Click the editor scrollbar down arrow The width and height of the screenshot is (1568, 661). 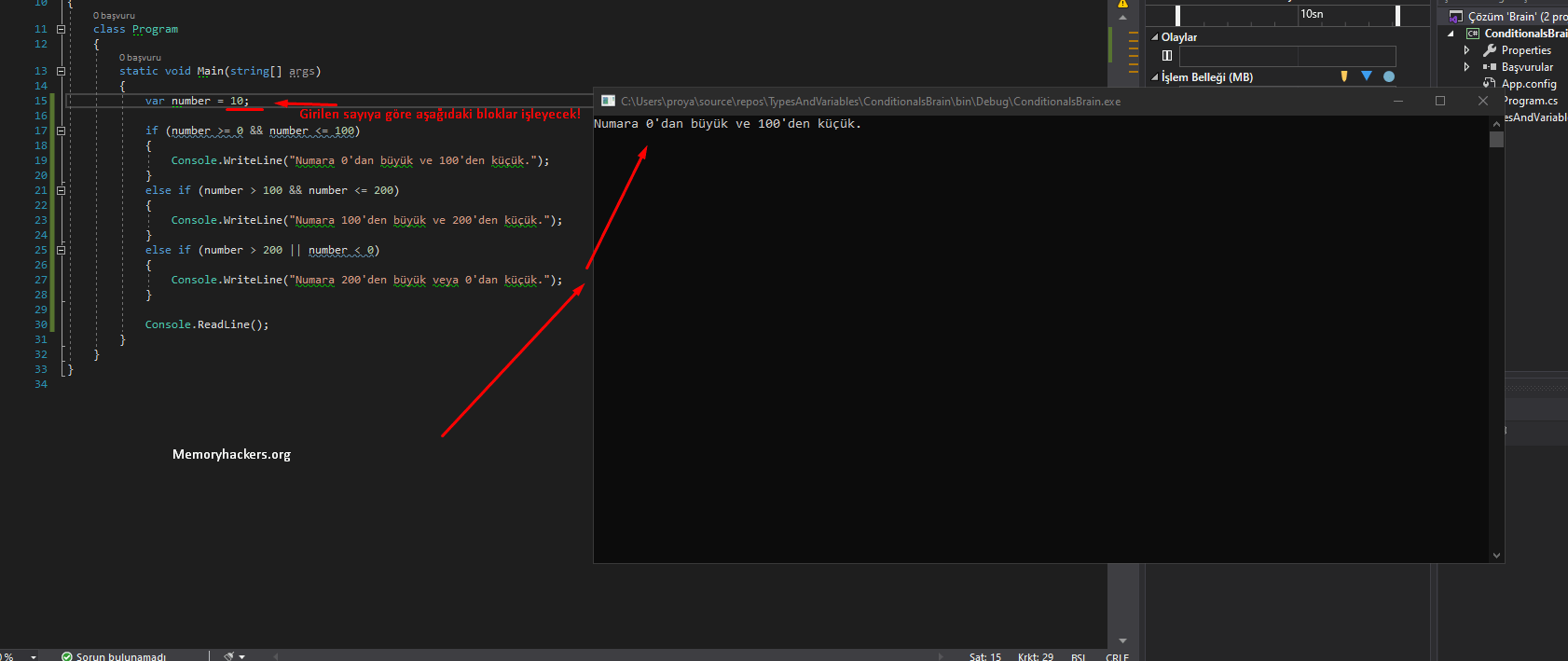point(1122,640)
